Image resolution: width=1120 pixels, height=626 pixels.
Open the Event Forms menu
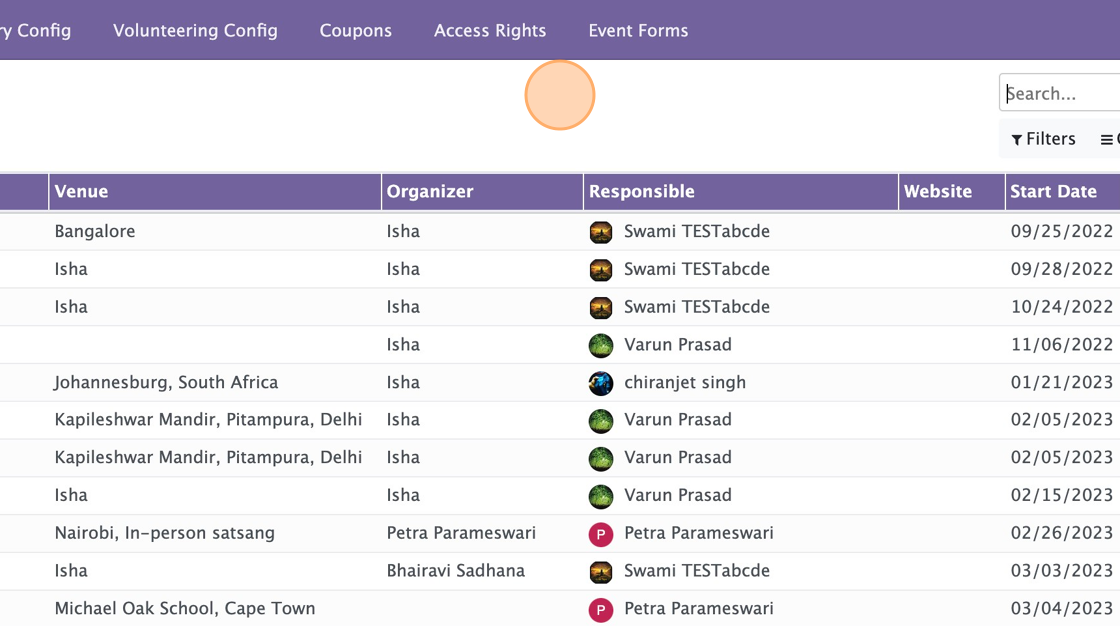[639, 31]
